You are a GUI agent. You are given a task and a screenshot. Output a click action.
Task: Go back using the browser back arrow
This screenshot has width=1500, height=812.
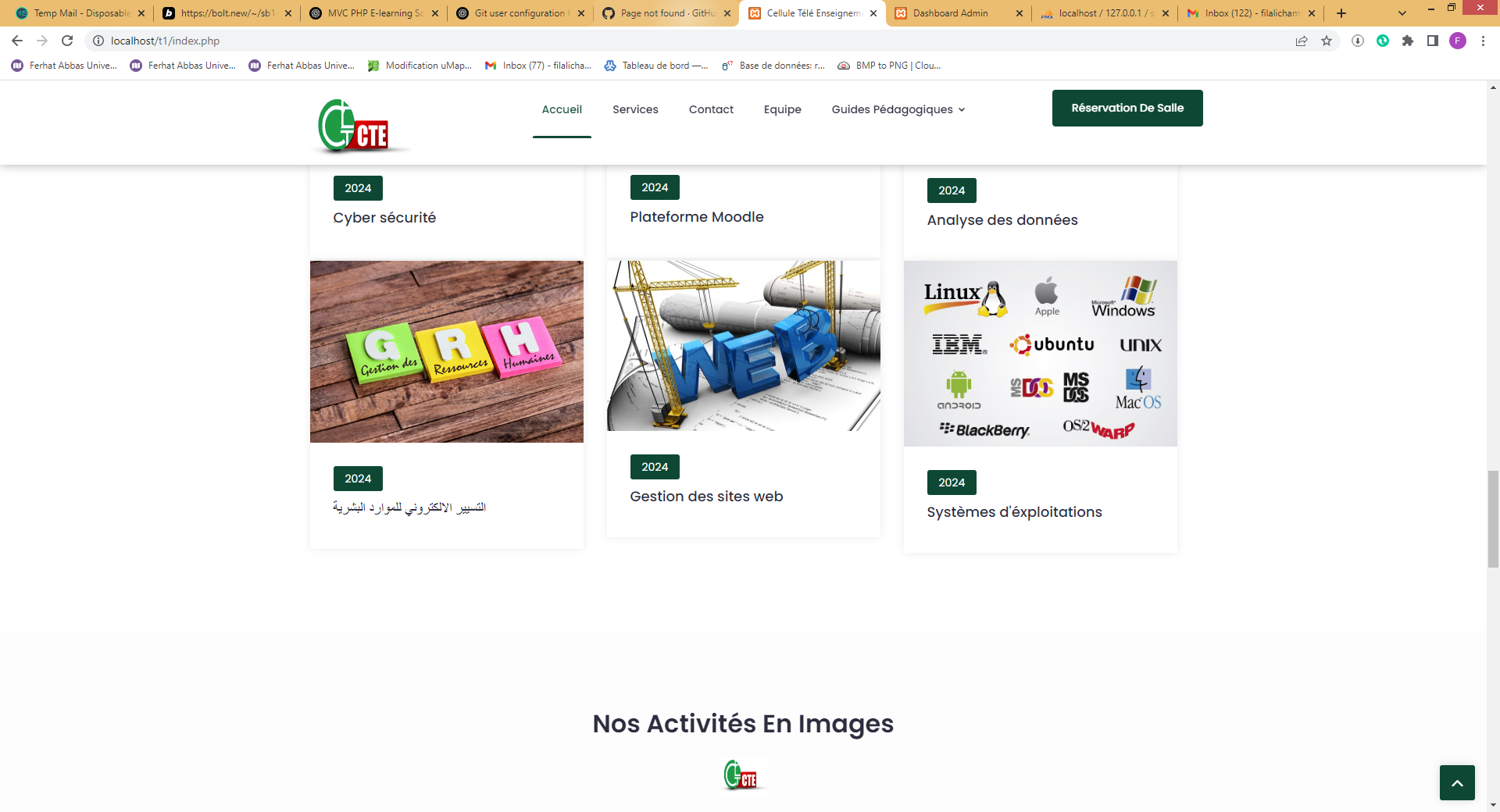point(17,41)
